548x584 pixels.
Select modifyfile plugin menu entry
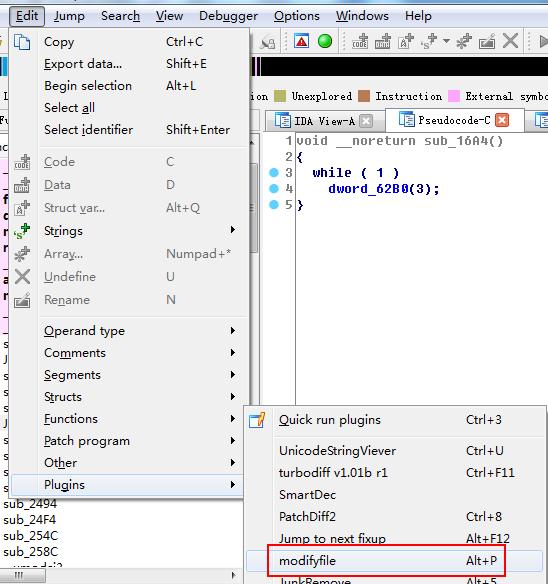click(394, 561)
